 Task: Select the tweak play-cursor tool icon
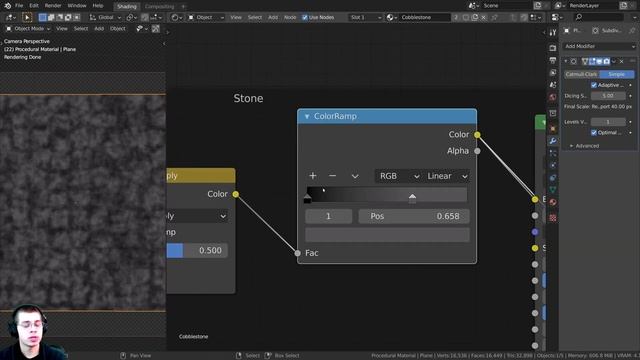coord(27,17)
